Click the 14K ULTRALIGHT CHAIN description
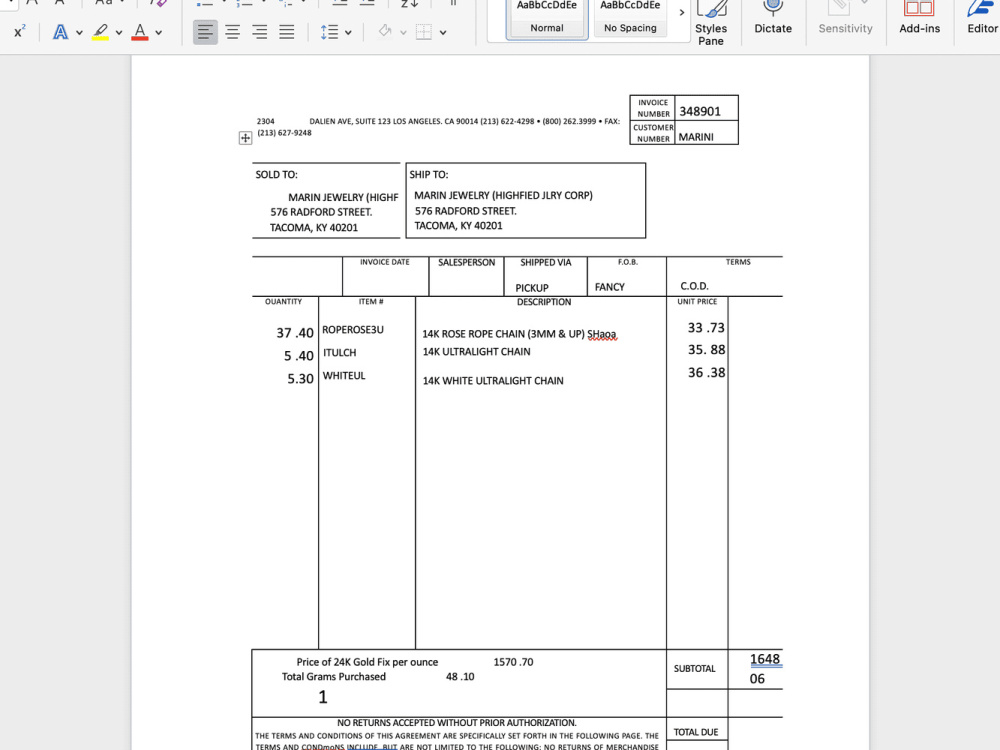This screenshot has width=1000, height=750. coord(476,351)
